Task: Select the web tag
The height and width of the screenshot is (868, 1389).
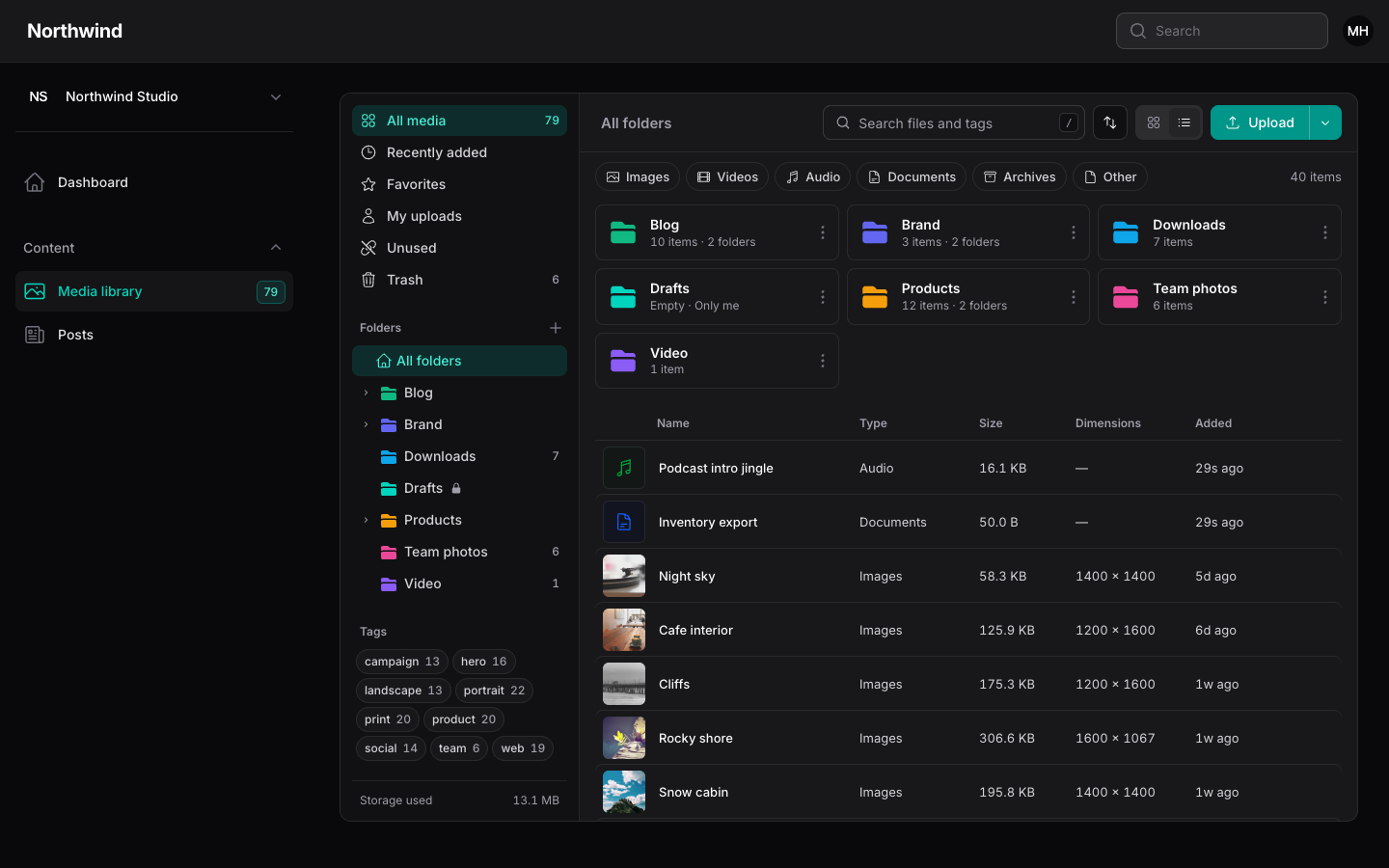Action: [523, 748]
